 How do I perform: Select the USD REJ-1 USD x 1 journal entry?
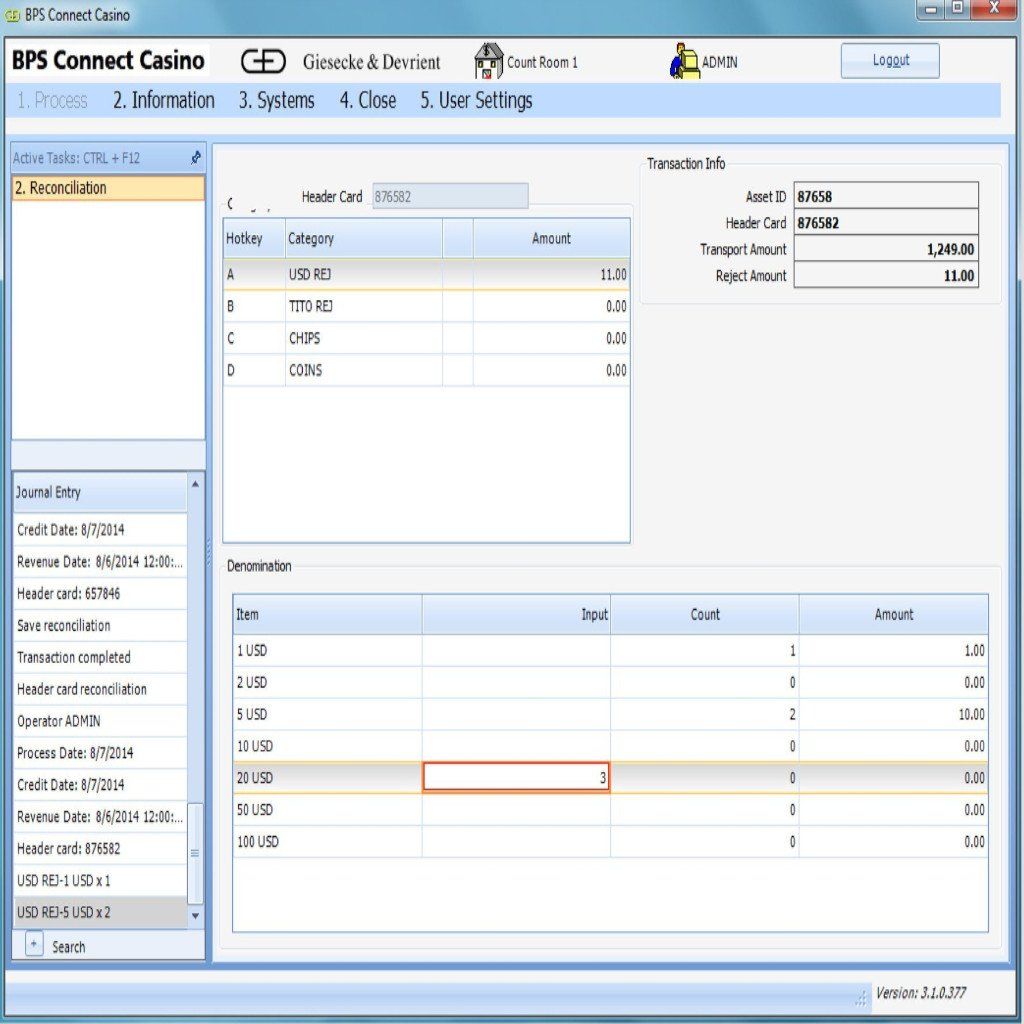[100, 881]
